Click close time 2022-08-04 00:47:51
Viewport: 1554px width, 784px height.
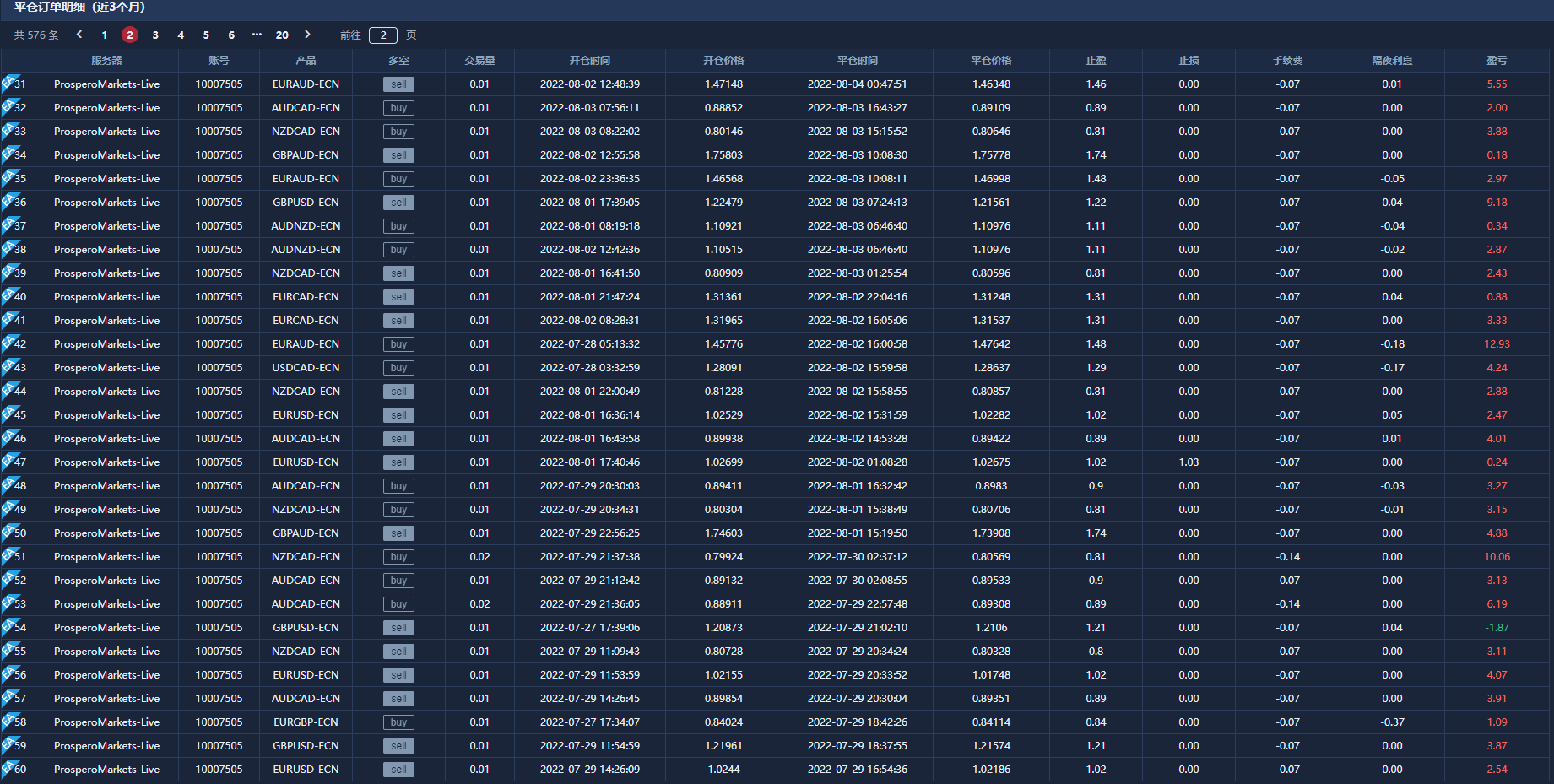point(858,84)
